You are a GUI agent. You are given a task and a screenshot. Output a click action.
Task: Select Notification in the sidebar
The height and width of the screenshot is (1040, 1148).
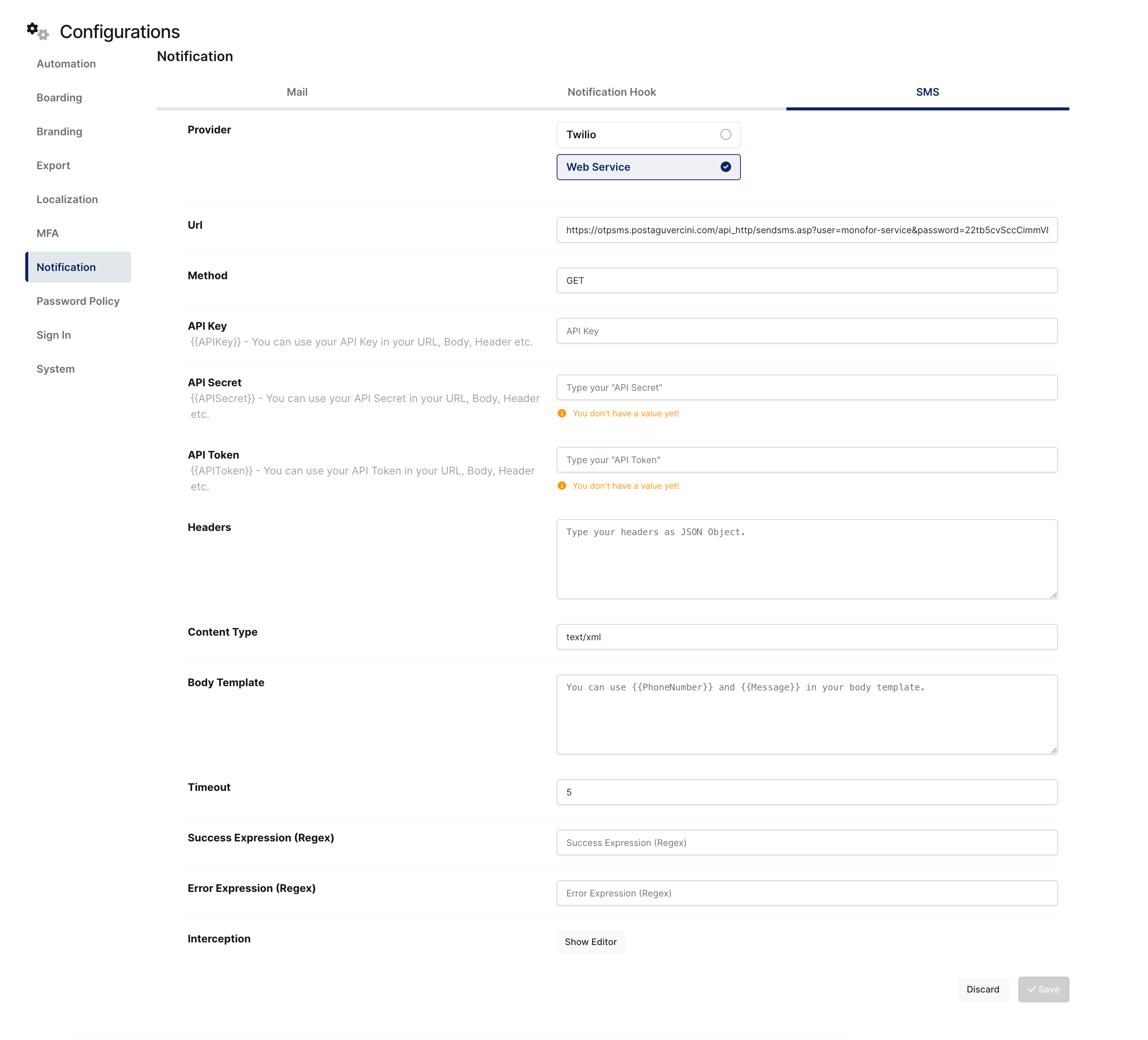[78, 267]
